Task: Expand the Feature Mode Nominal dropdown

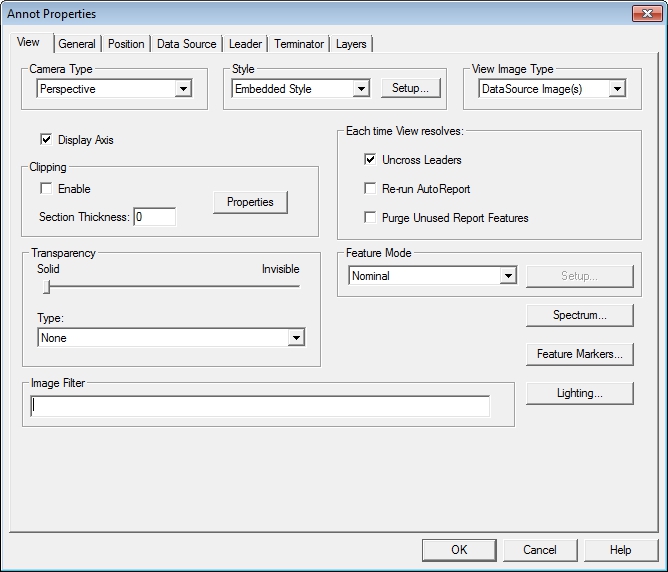Action: pos(508,276)
